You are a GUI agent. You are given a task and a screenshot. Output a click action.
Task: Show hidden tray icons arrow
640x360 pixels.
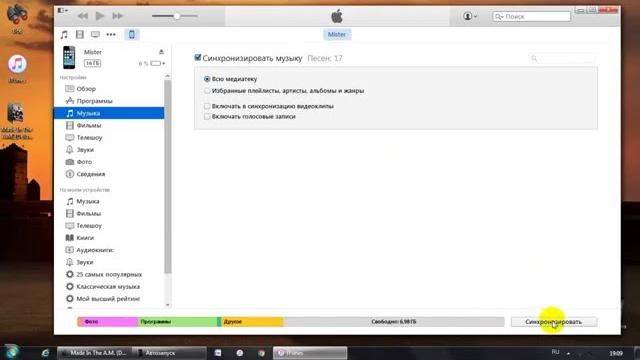pyautogui.click(x=568, y=353)
